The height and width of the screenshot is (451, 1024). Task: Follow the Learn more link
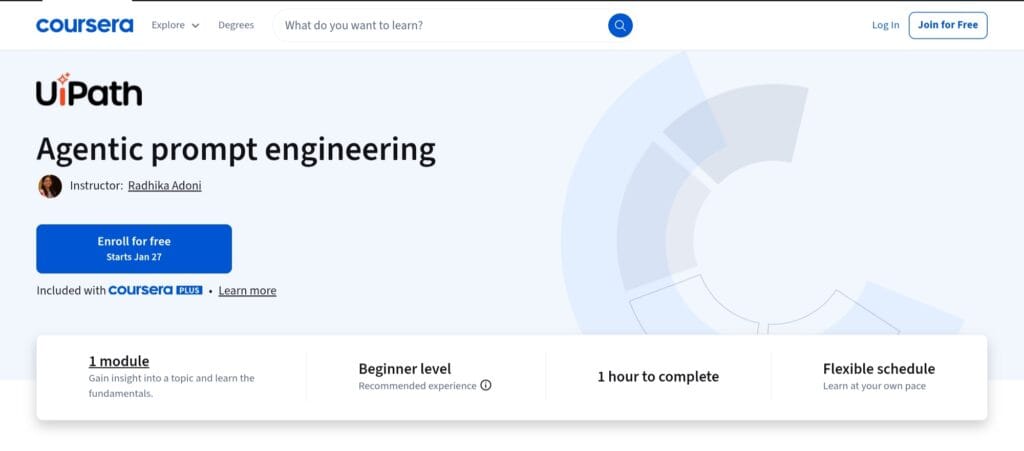tap(247, 291)
